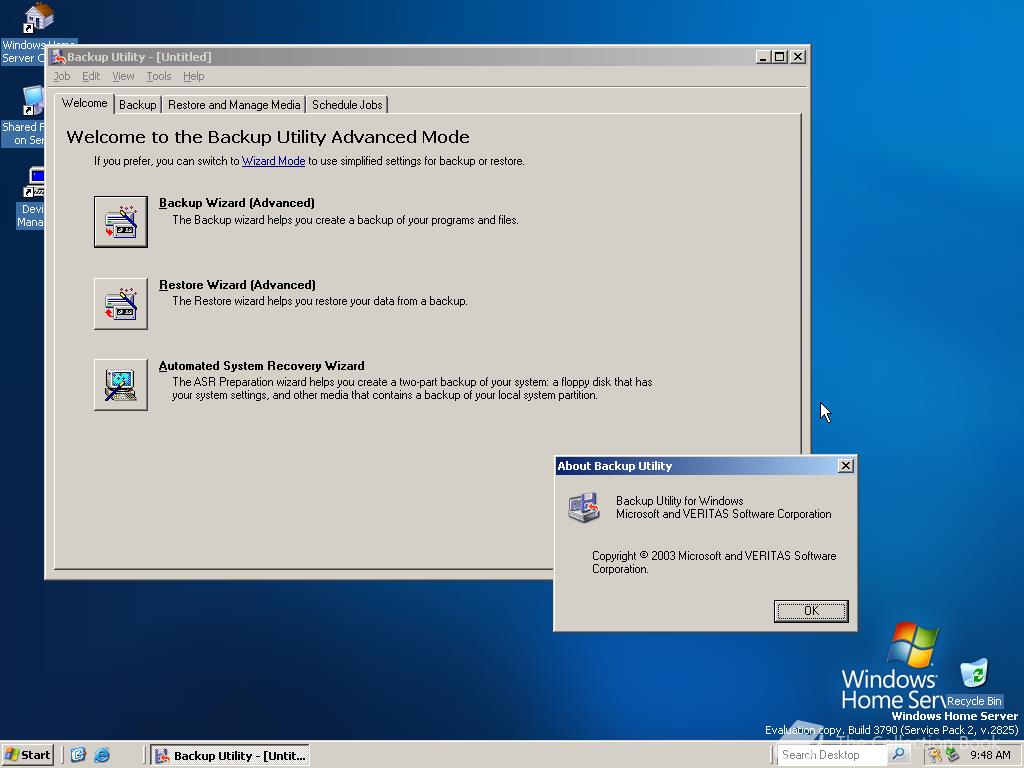Switch to the Welcome tab
The height and width of the screenshot is (768, 1024).
coord(84,103)
